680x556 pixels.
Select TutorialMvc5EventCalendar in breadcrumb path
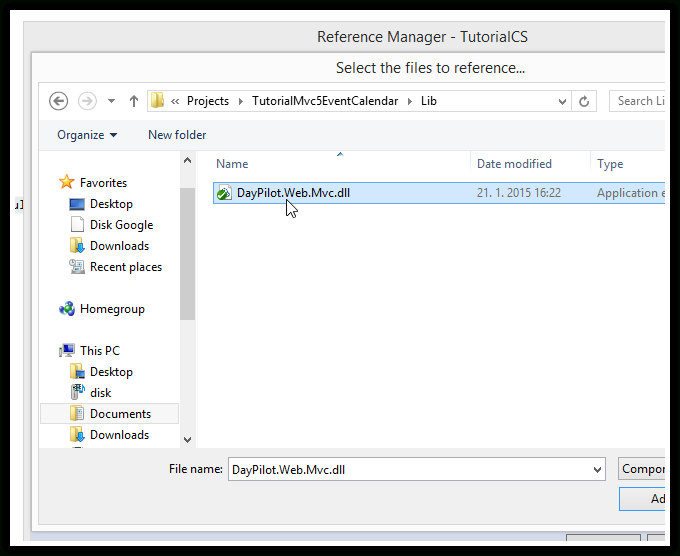[x=325, y=101]
